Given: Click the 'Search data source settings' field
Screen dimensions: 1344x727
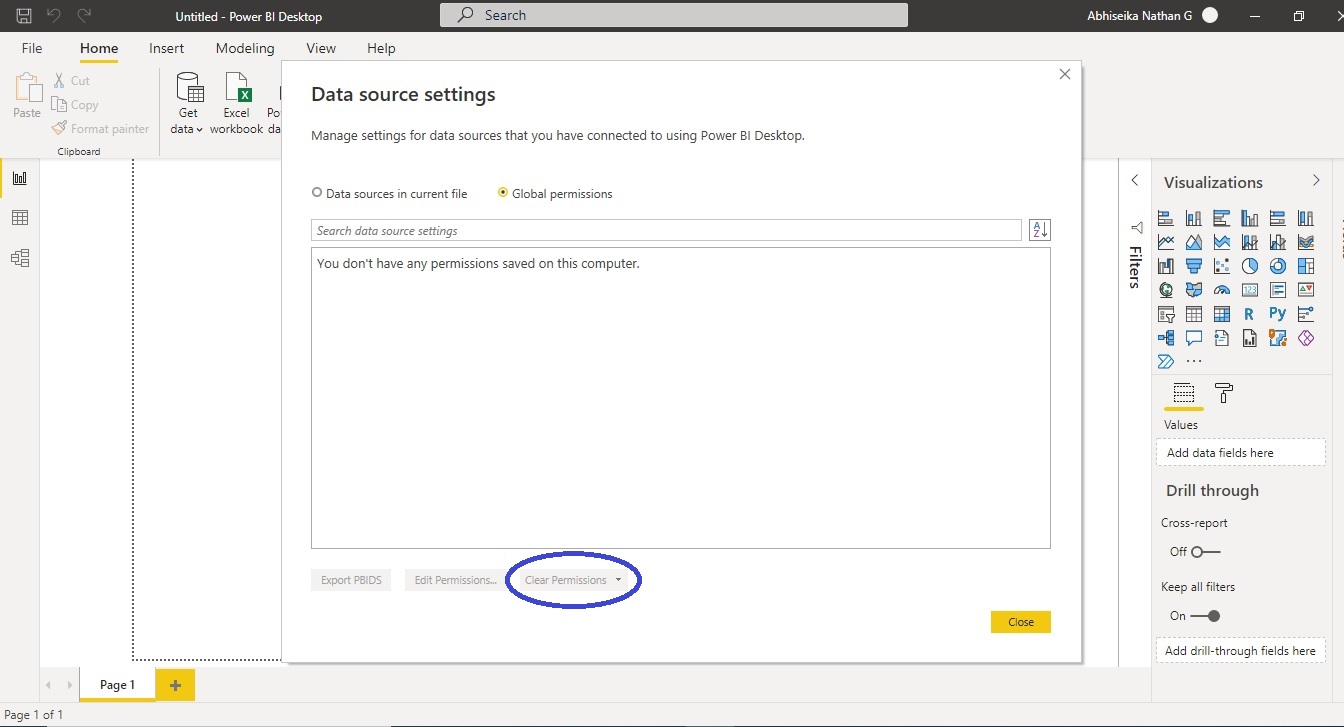Looking at the screenshot, I should 666,230.
